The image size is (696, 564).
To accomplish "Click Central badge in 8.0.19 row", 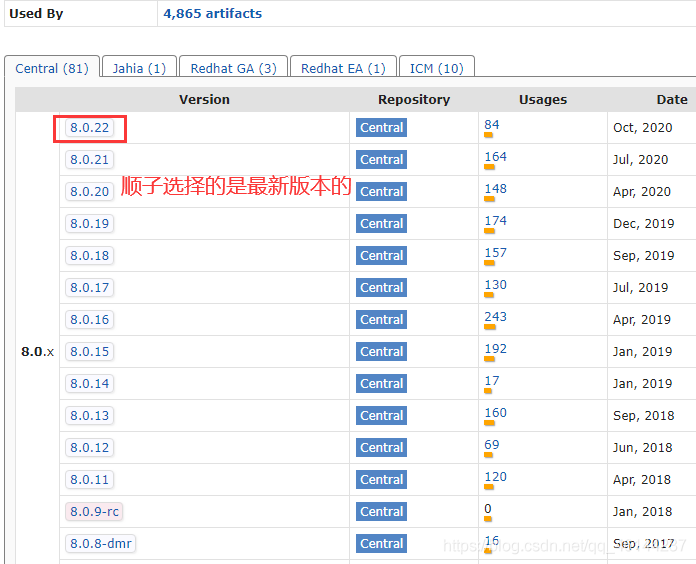I will [381, 224].
